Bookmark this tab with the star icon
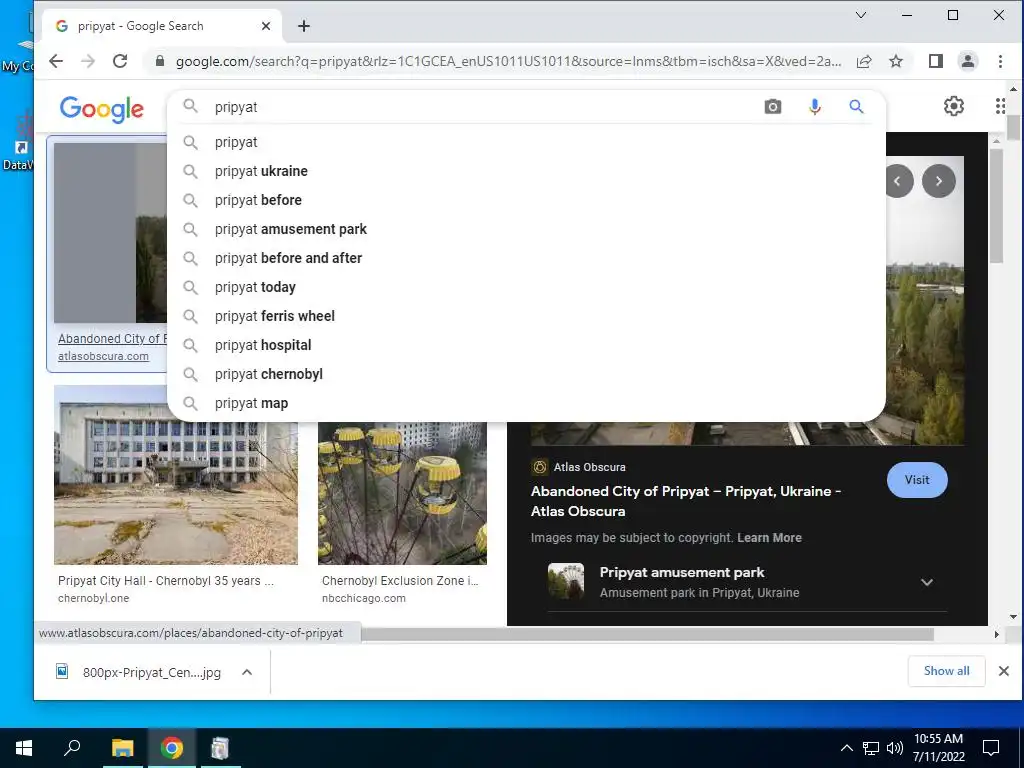Screen dimensions: 1024x768 [896, 61]
